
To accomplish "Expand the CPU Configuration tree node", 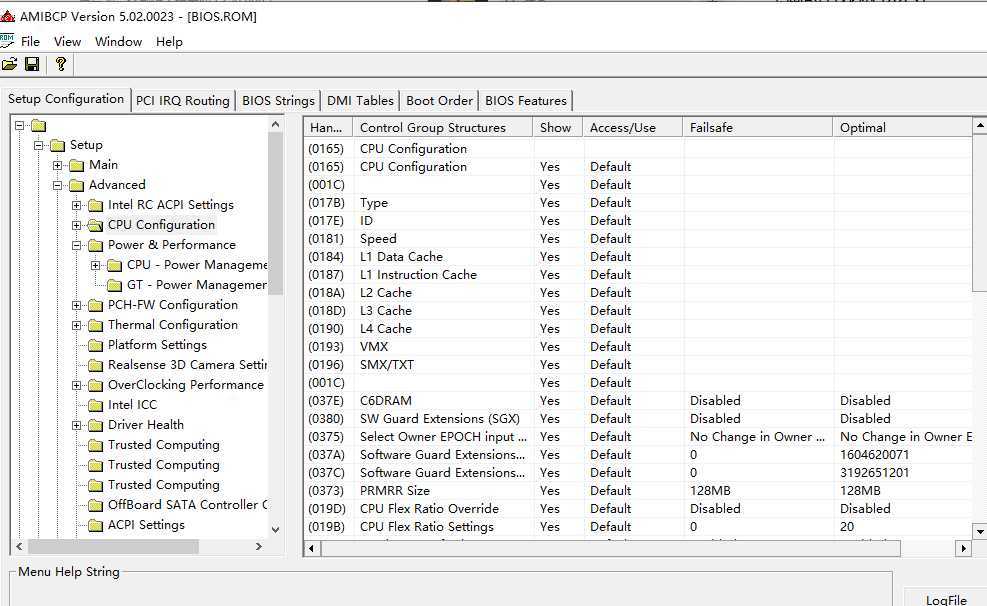I will 76,225.
